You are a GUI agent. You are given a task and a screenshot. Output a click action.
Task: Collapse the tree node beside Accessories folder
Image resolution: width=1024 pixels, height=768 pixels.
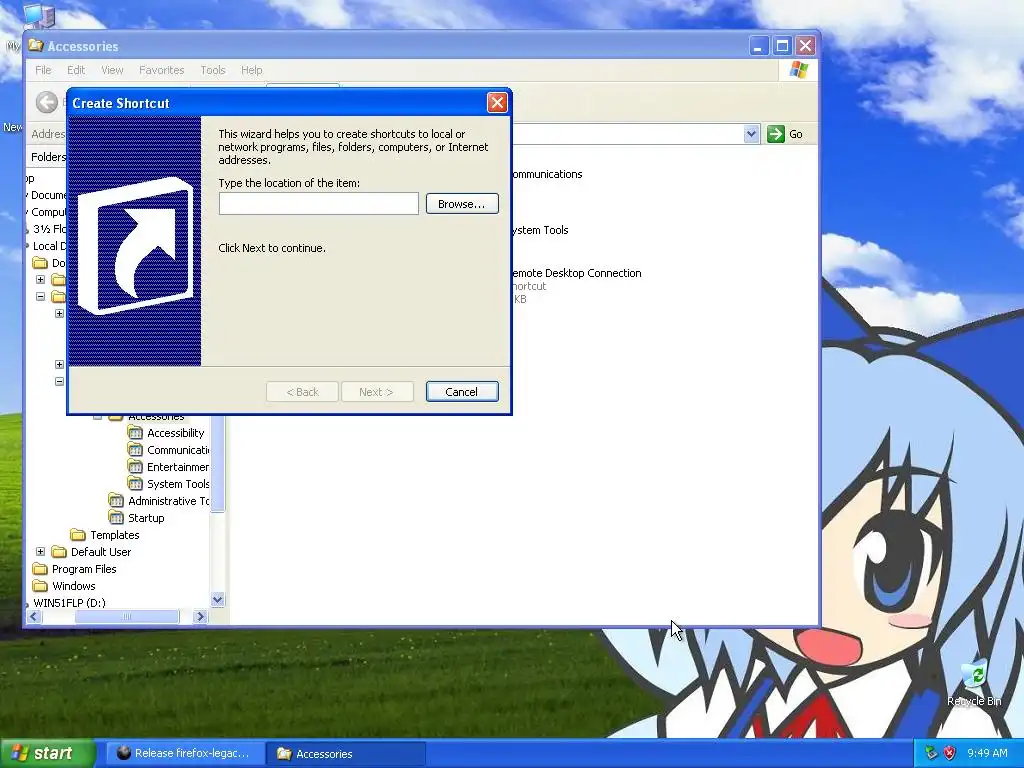click(x=97, y=416)
